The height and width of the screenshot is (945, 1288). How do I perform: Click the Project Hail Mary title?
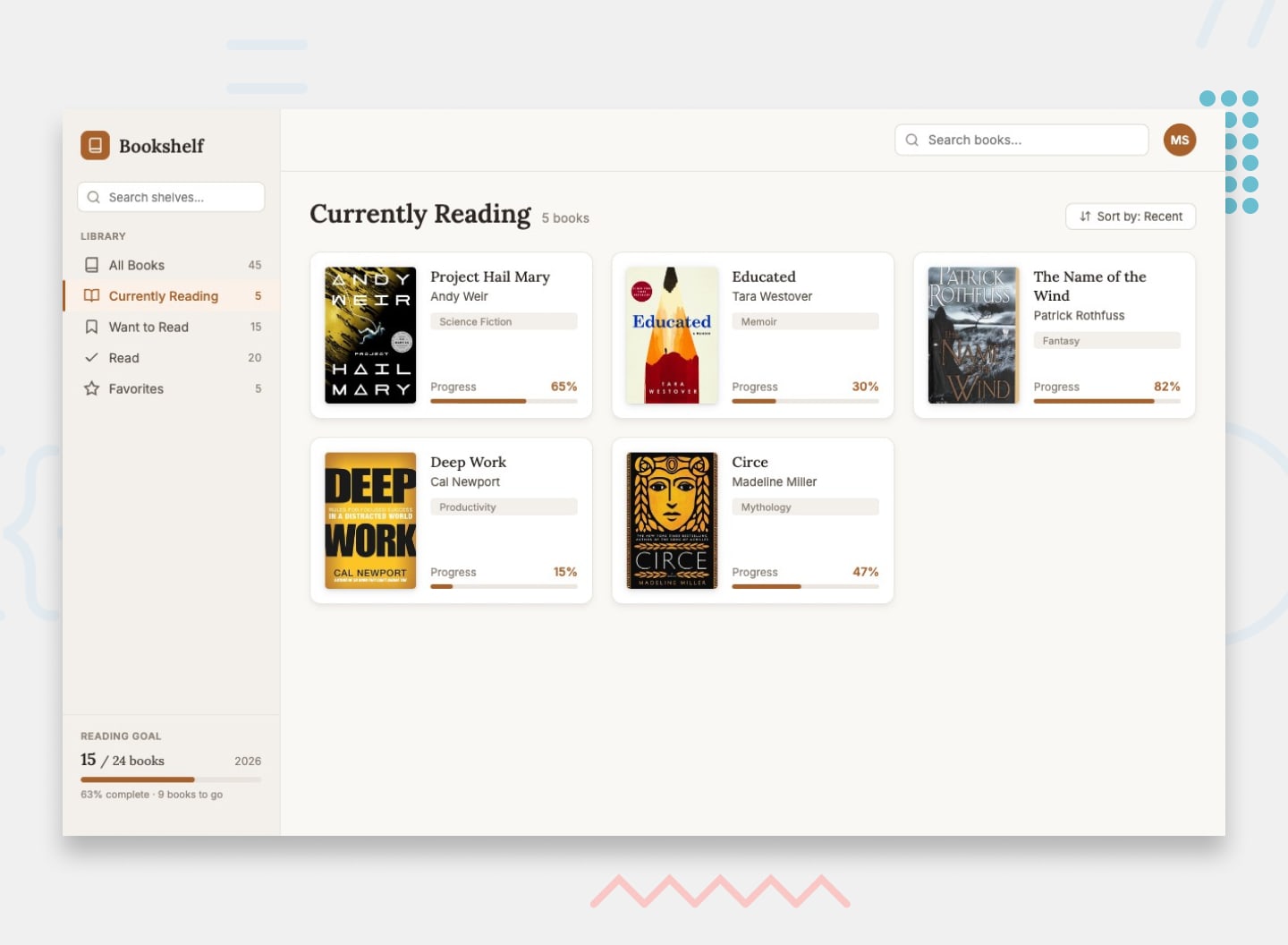click(x=490, y=277)
